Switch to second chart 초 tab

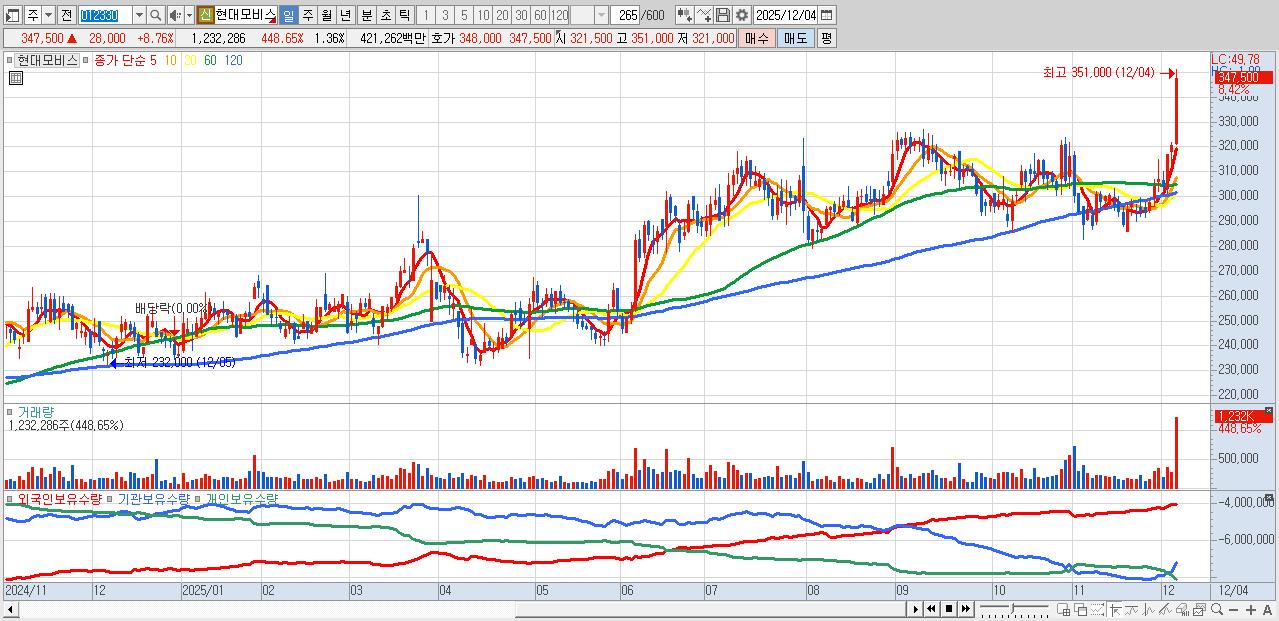385,15
